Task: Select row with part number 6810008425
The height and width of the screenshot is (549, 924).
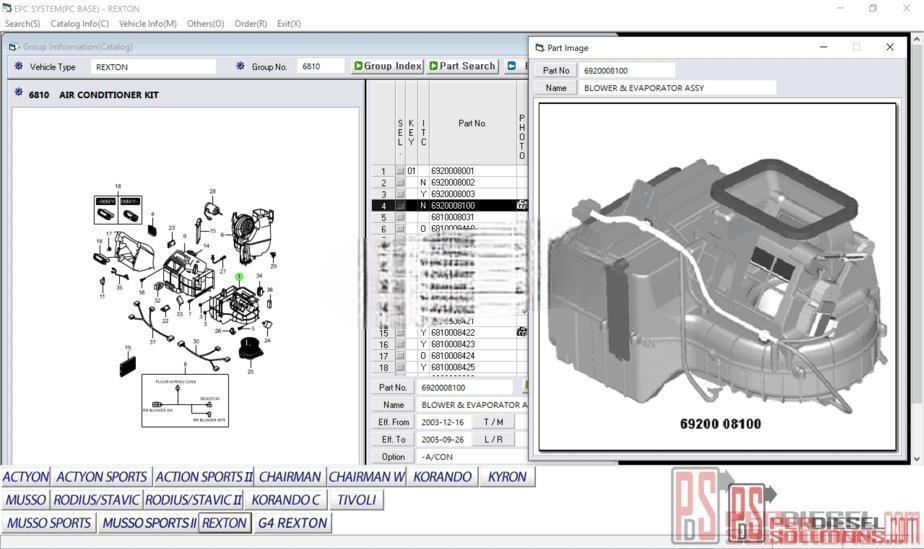Action: point(450,368)
